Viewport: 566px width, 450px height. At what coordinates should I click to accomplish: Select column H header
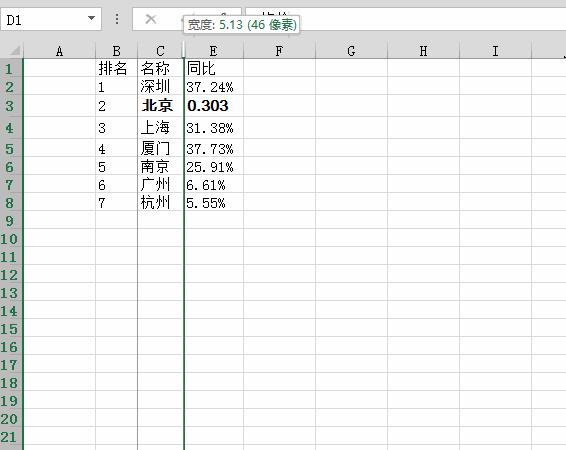click(x=423, y=51)
